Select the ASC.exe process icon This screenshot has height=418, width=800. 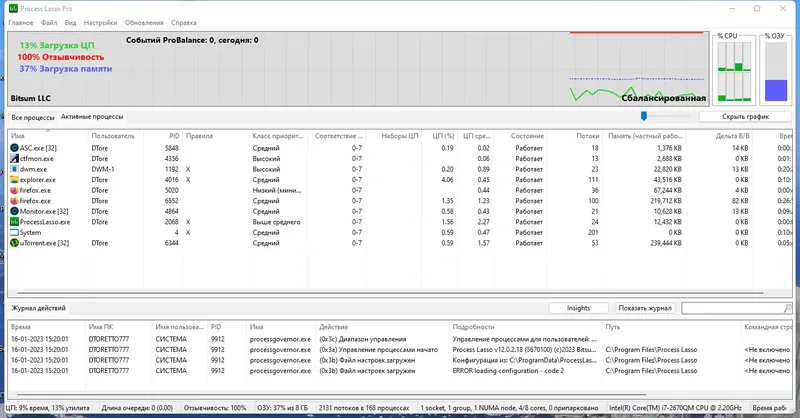click(14, 148)
